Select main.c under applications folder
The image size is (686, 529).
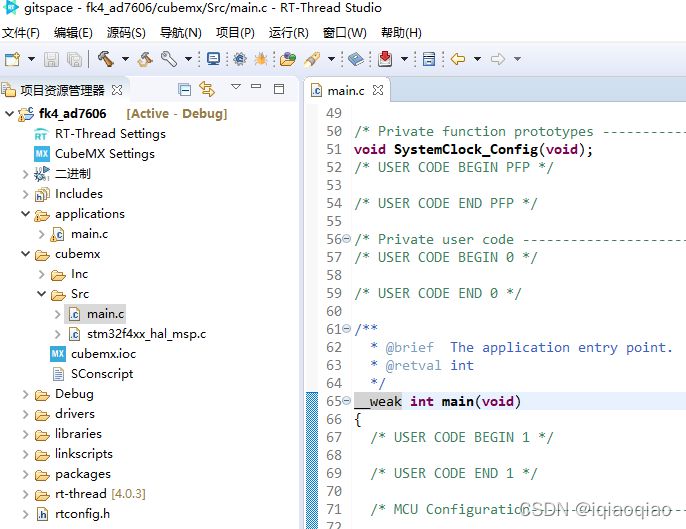point(89,235)
